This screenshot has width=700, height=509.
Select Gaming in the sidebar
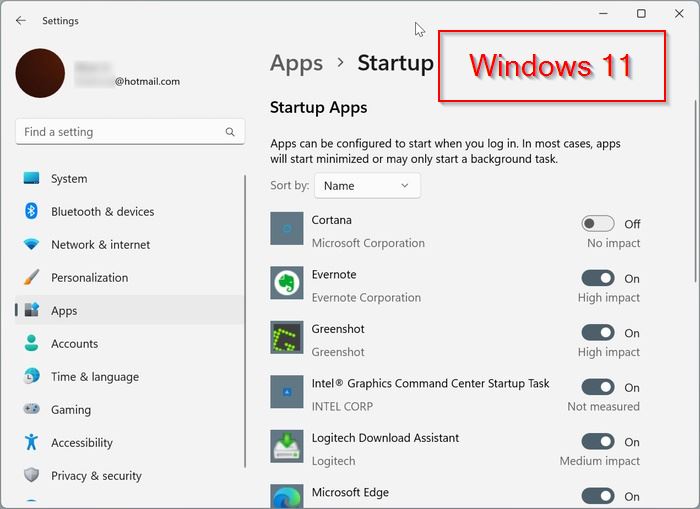pos(129,409)
